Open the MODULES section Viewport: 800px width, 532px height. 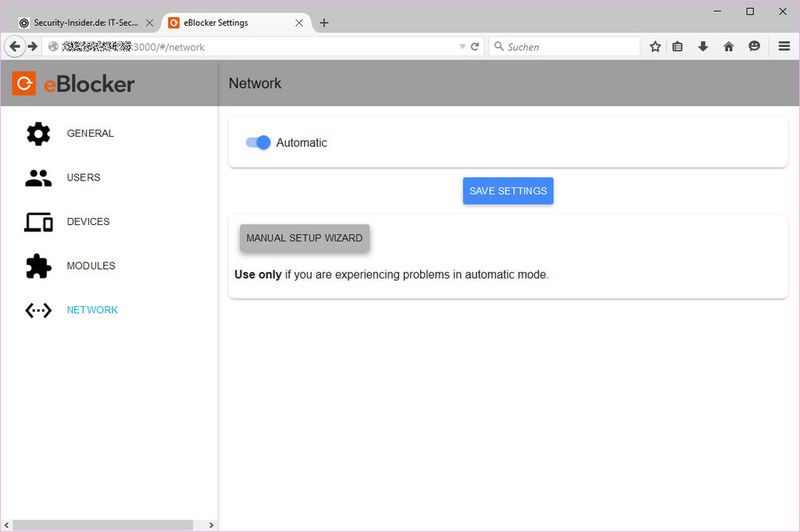pyautogui.click(x=91, y=266)
